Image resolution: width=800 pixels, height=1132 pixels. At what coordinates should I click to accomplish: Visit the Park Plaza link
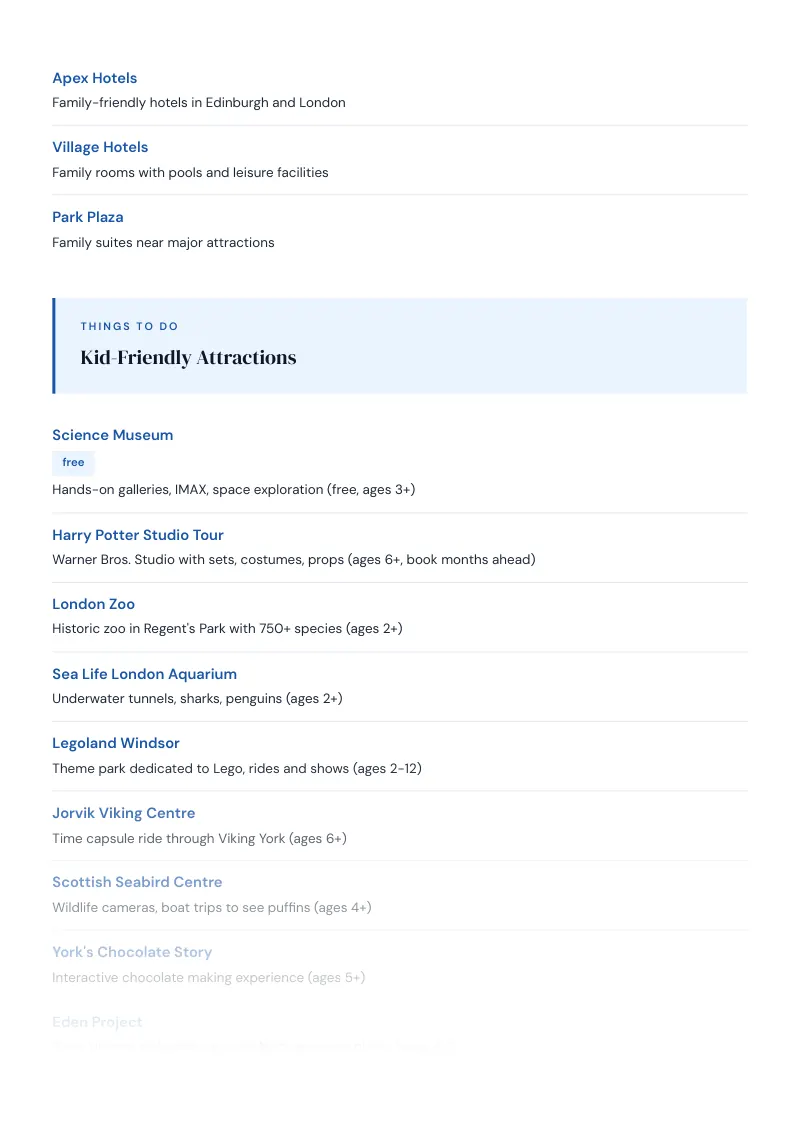tap(87, 217)
